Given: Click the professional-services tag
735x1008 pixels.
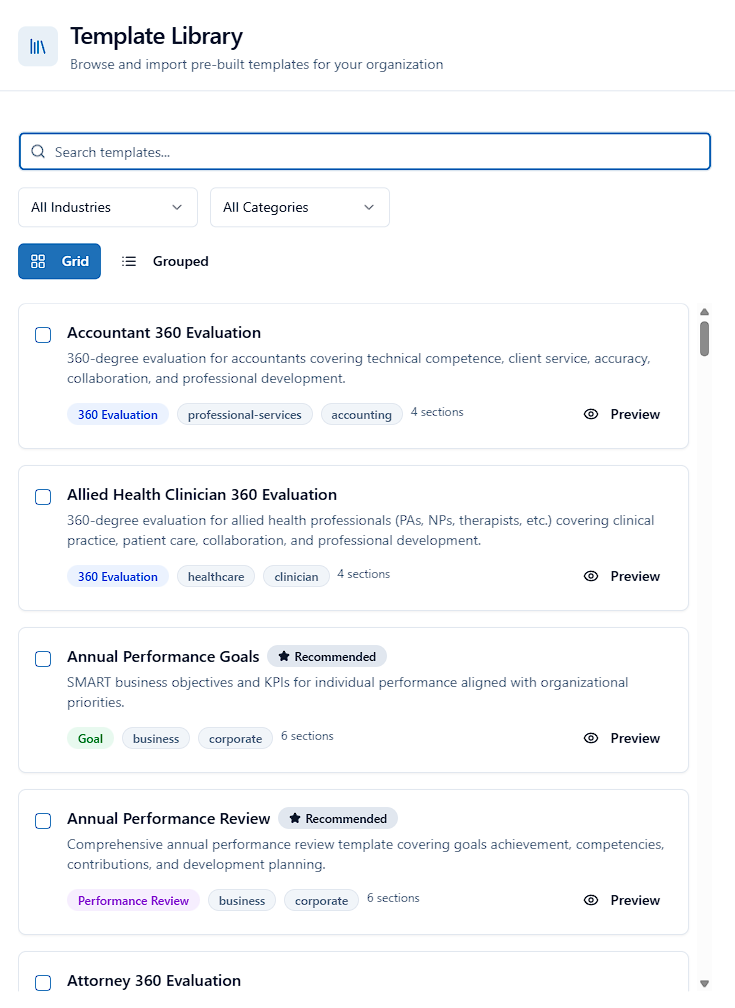Looking at the screenshot, I should pyautogui.click(x=244, y=415).
